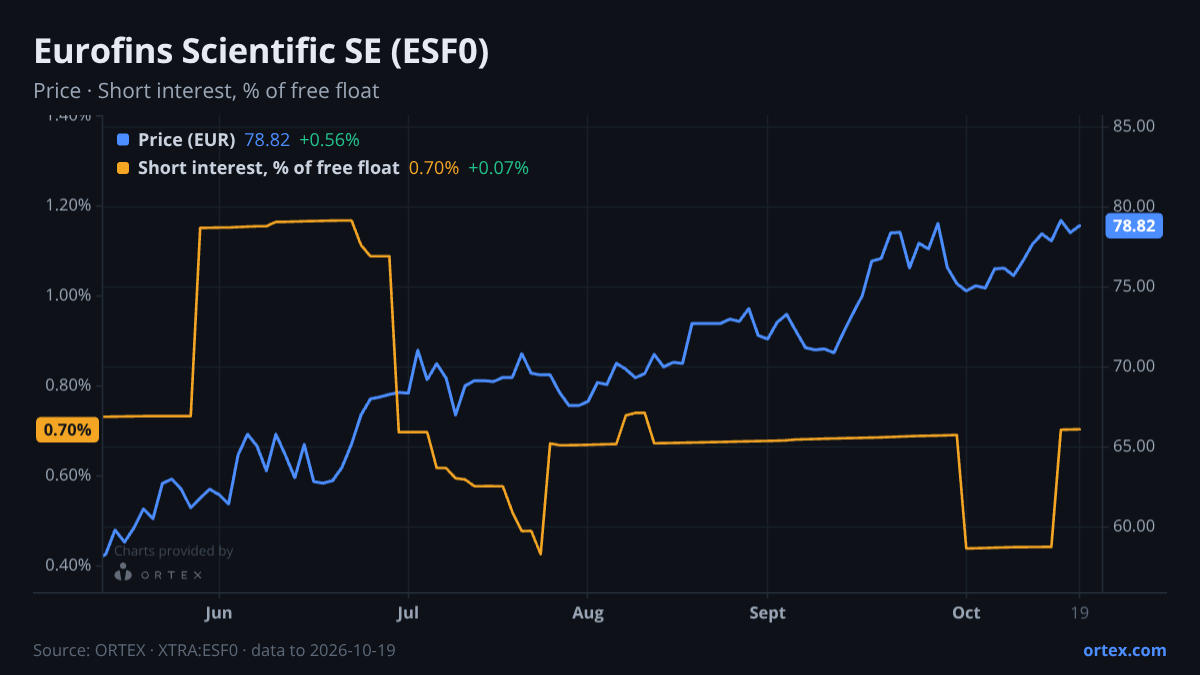Image resolution: width=1200 pixels, height=675 pixels.
Task: Click the Jun label on the time axis
Action: click(218, 613)
